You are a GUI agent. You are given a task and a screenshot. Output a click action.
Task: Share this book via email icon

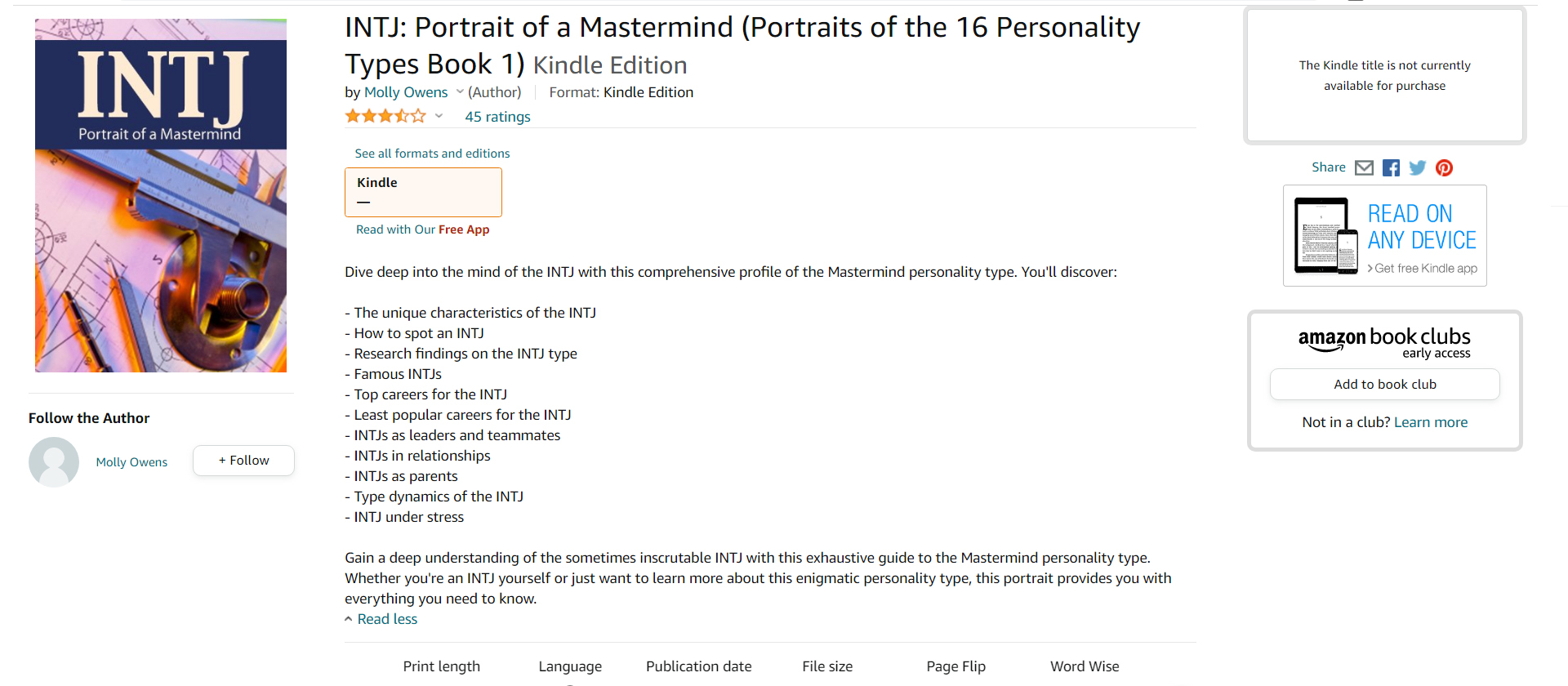[x=1364, y=167]
